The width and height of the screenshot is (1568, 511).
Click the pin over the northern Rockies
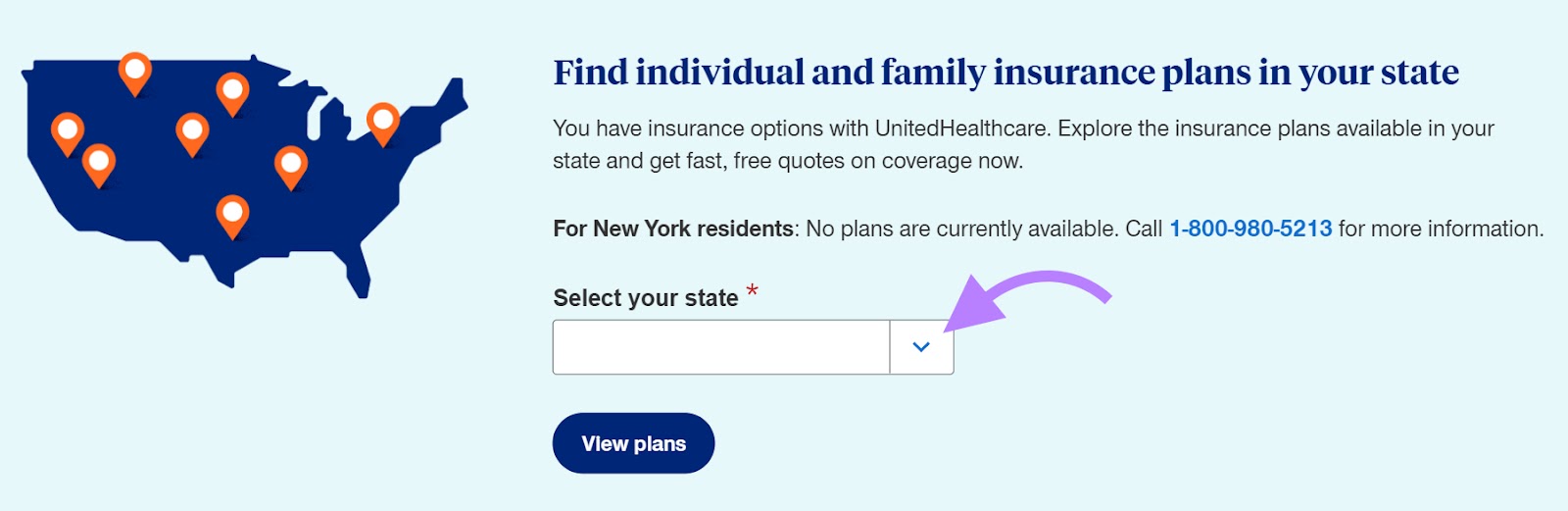click(135, 70)
